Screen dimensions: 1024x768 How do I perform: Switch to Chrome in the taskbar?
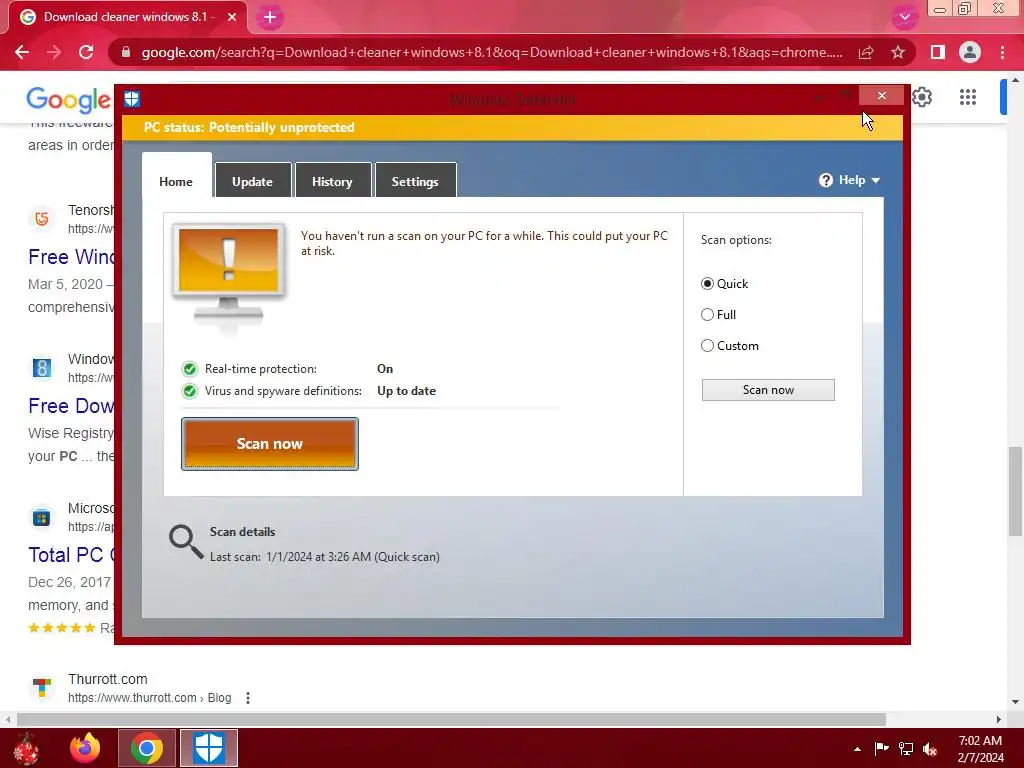[x=147, y=748]
